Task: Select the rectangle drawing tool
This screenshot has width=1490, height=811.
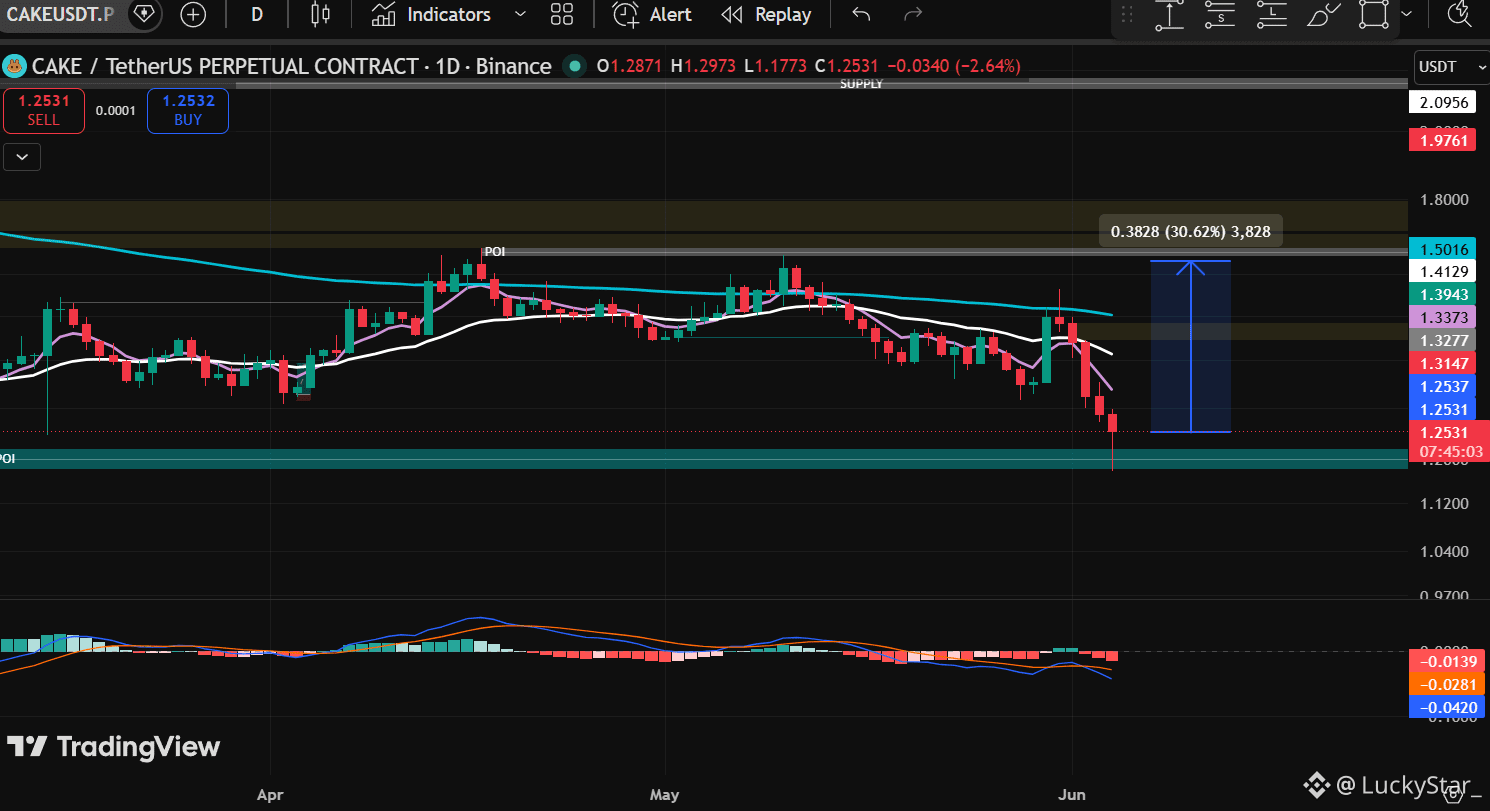Action: click(x=1374, y=14)
